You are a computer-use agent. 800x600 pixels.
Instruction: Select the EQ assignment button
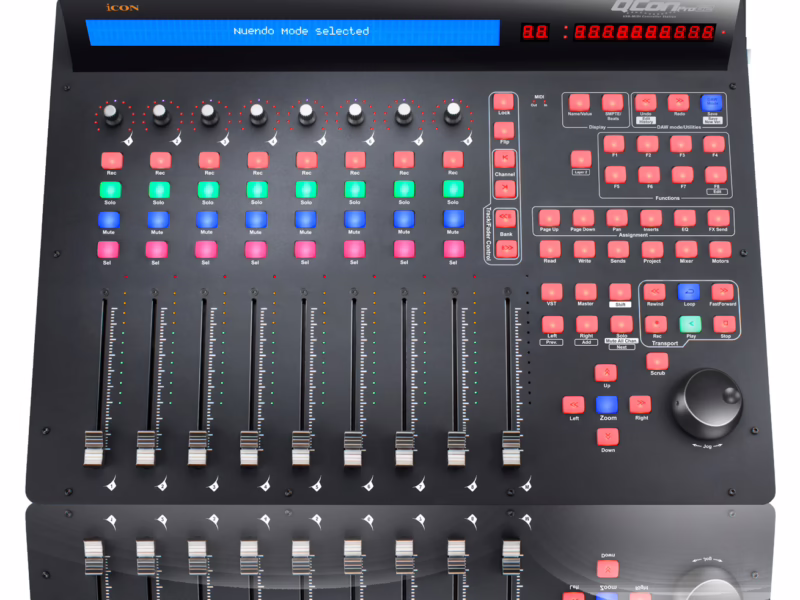coord(685,218)
